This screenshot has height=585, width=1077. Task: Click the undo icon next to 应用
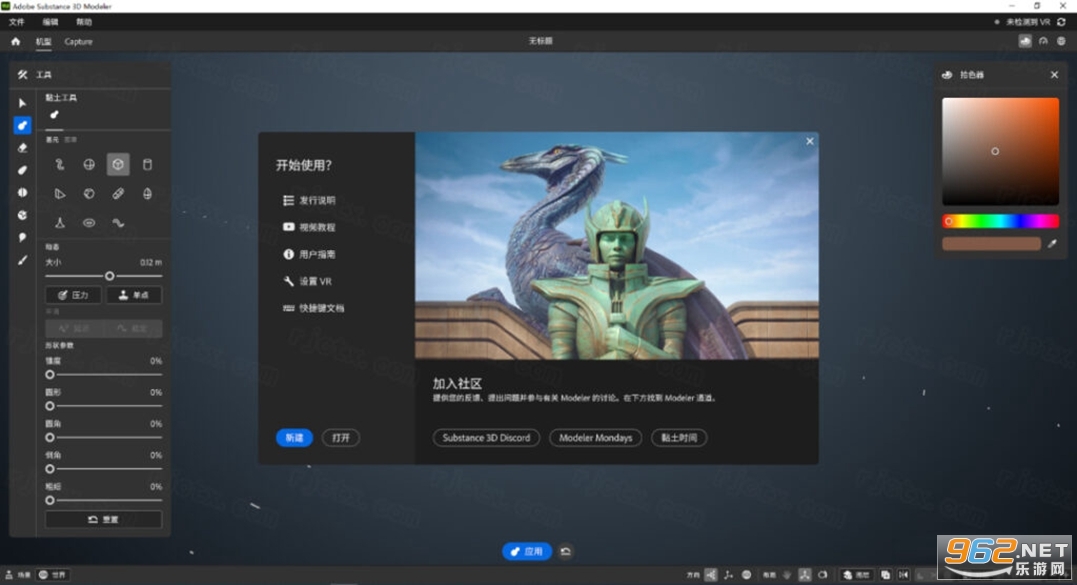pos(565,551)
